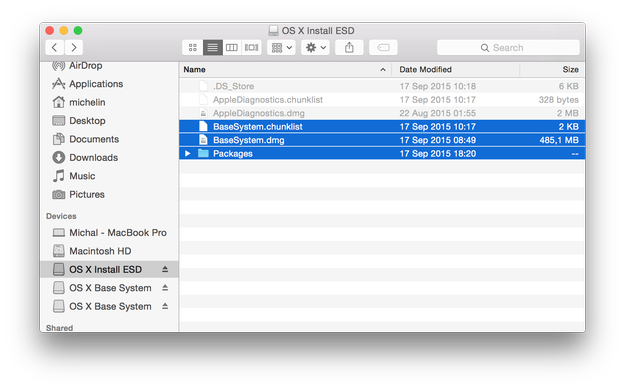
Task: Click the 485,1 MB size value
Action: pyautogui.click(x=559, y=140)
